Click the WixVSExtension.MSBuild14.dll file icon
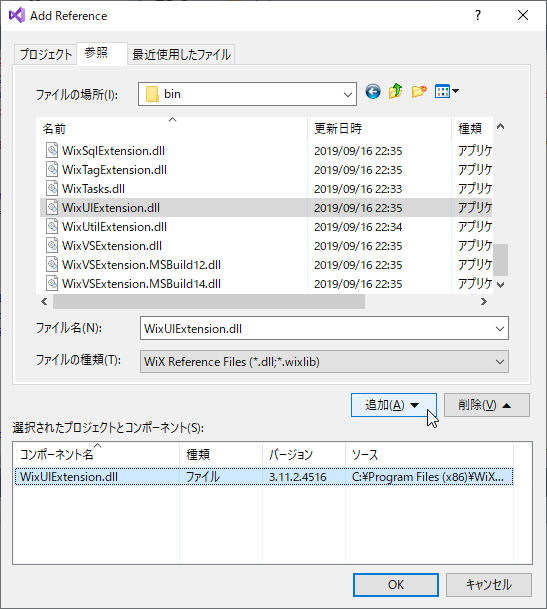This screenshot has height=609, width=547. tap(52, 284)
